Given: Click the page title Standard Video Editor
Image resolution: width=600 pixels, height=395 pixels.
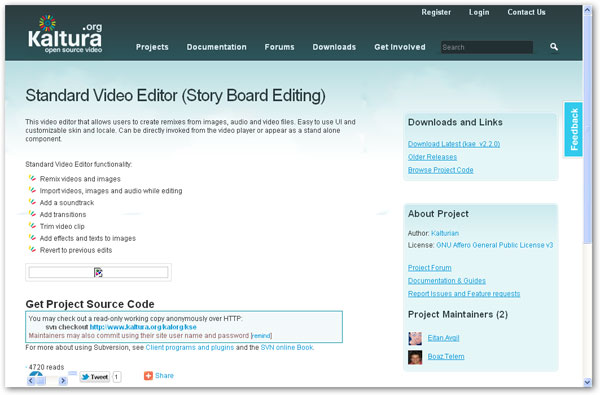Looking at the screenshot, I should tap(176, 96).
